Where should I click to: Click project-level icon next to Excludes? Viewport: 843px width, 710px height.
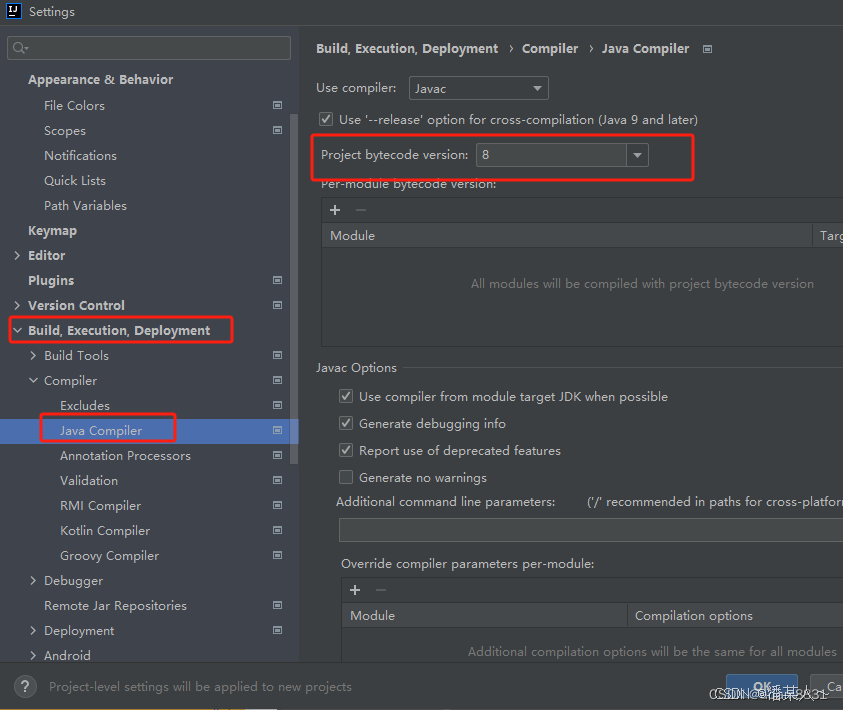[x=277, y=405]
